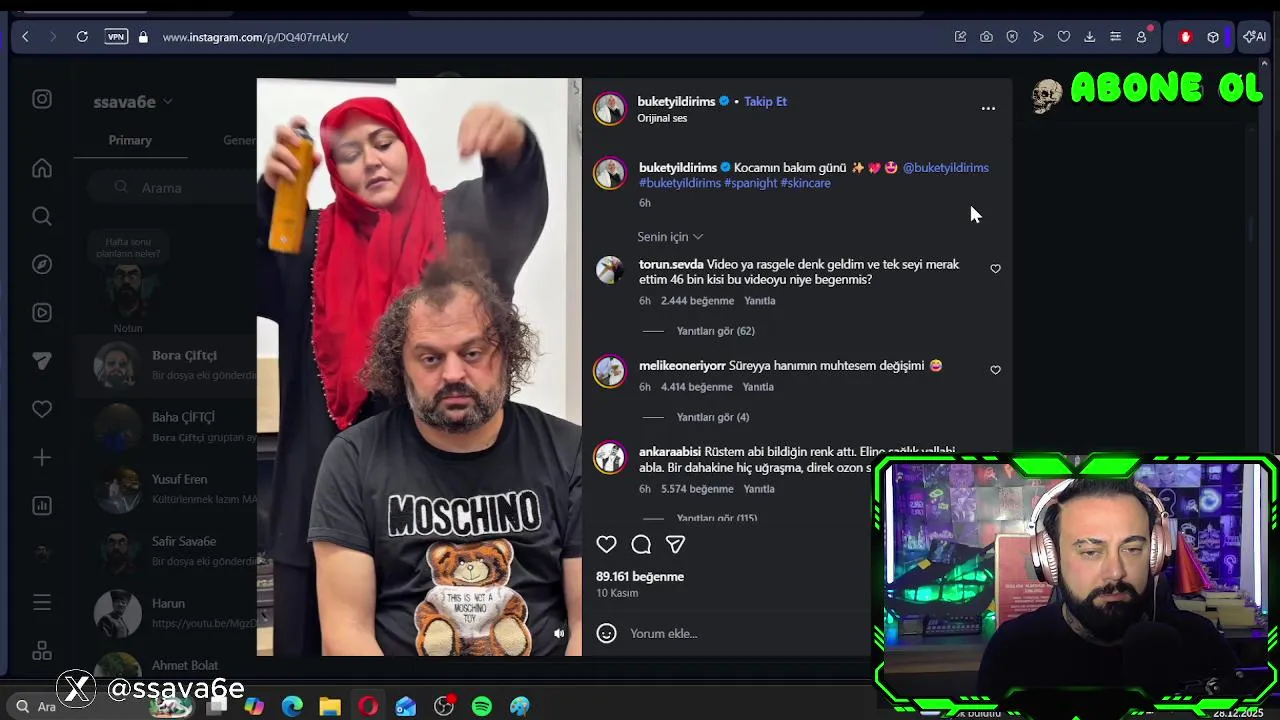Click 89.161 beğenme likes count
Viewport: 1280px width, 720px height.
pos(640,577)
